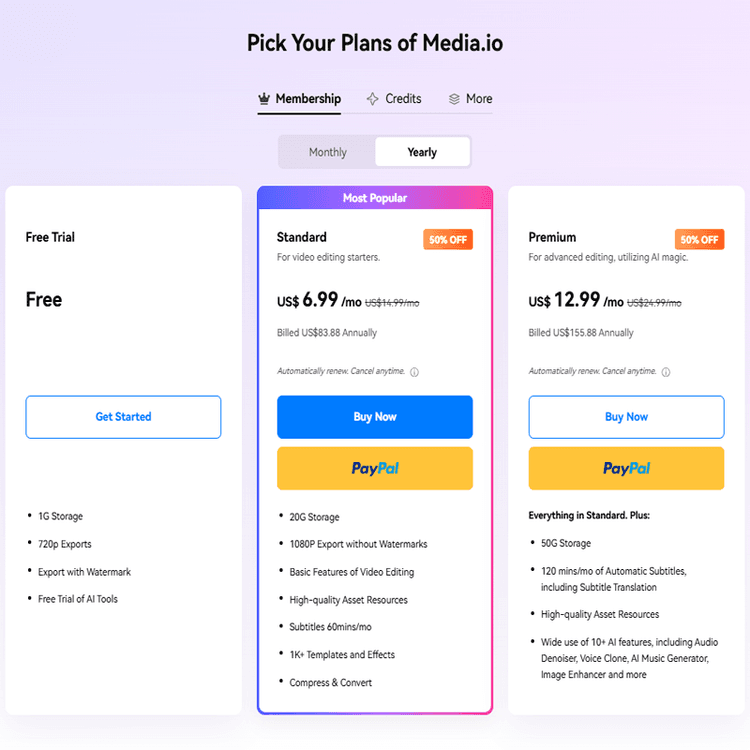750x750 pixels.
Task: Open the More tab
Action: (479, 99)
